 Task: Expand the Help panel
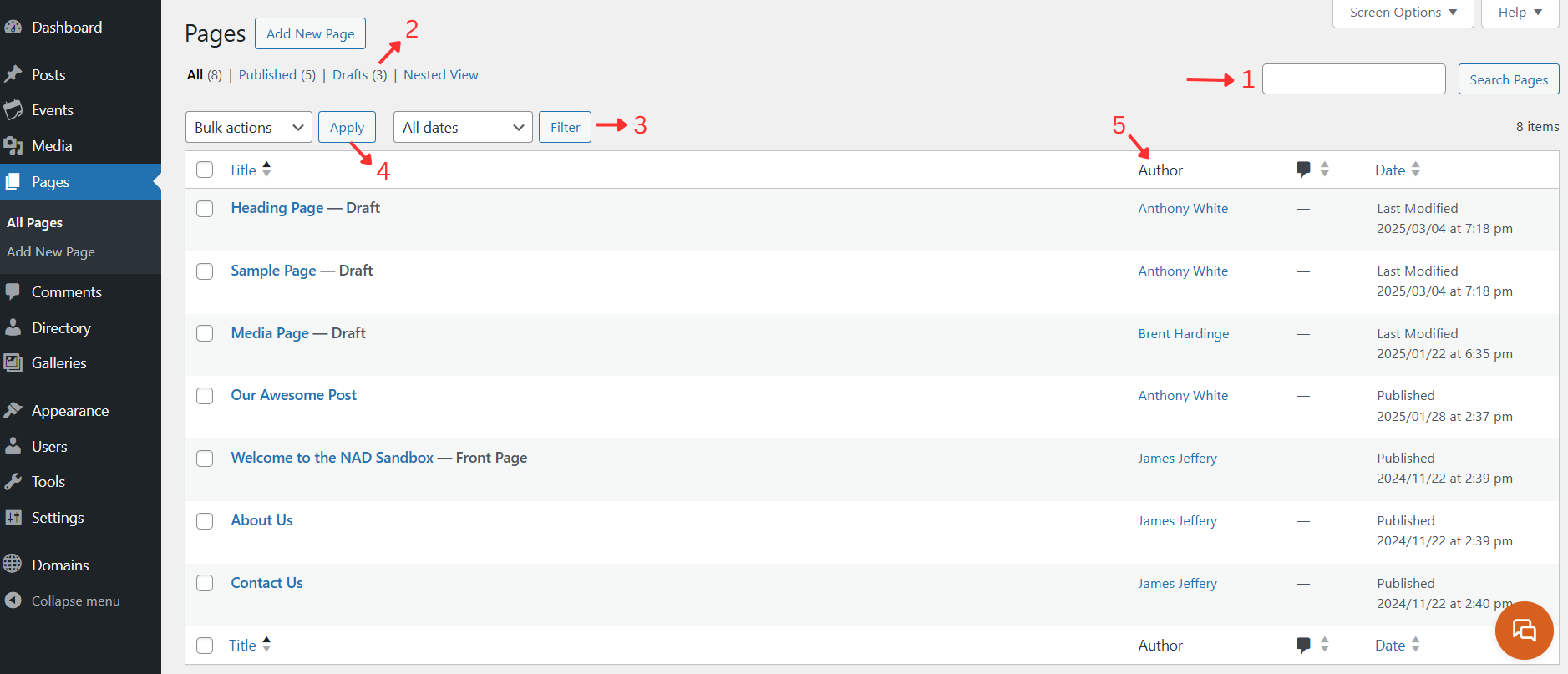pos(1520,13)
